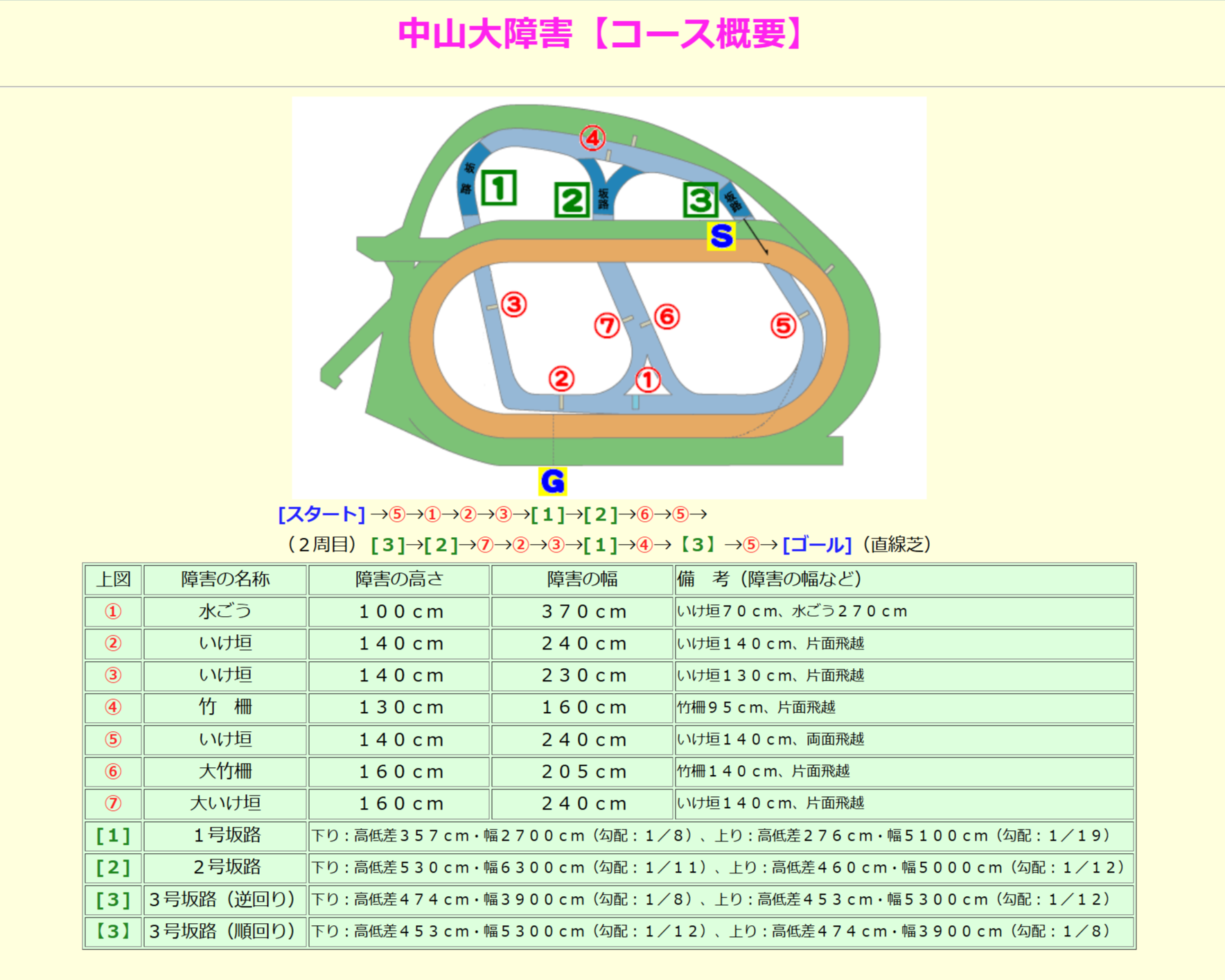Screen dimensions: 1225x980
Task: Select the circled ③ obstacle marker on the course map
Action: point(513,304)
